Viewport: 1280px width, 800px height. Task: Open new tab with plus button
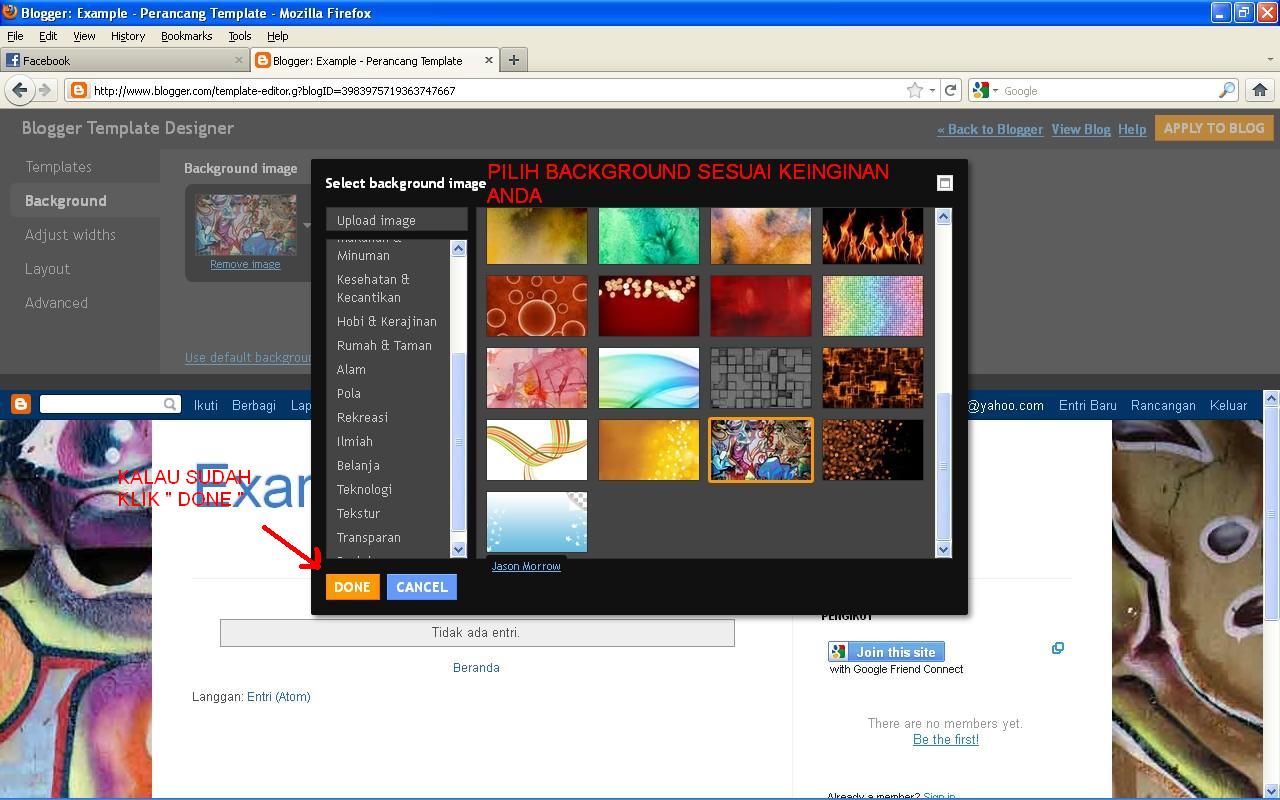coord(513,60)
